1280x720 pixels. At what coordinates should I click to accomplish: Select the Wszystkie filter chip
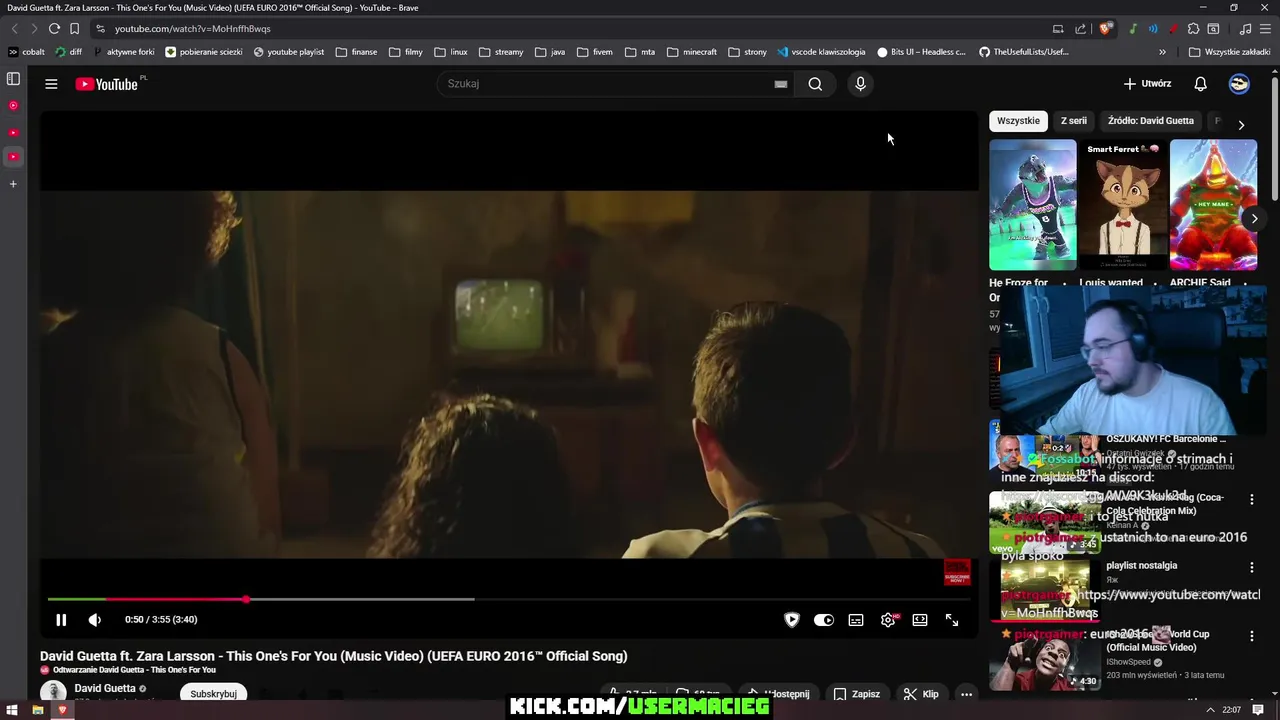coord(1018,121)
